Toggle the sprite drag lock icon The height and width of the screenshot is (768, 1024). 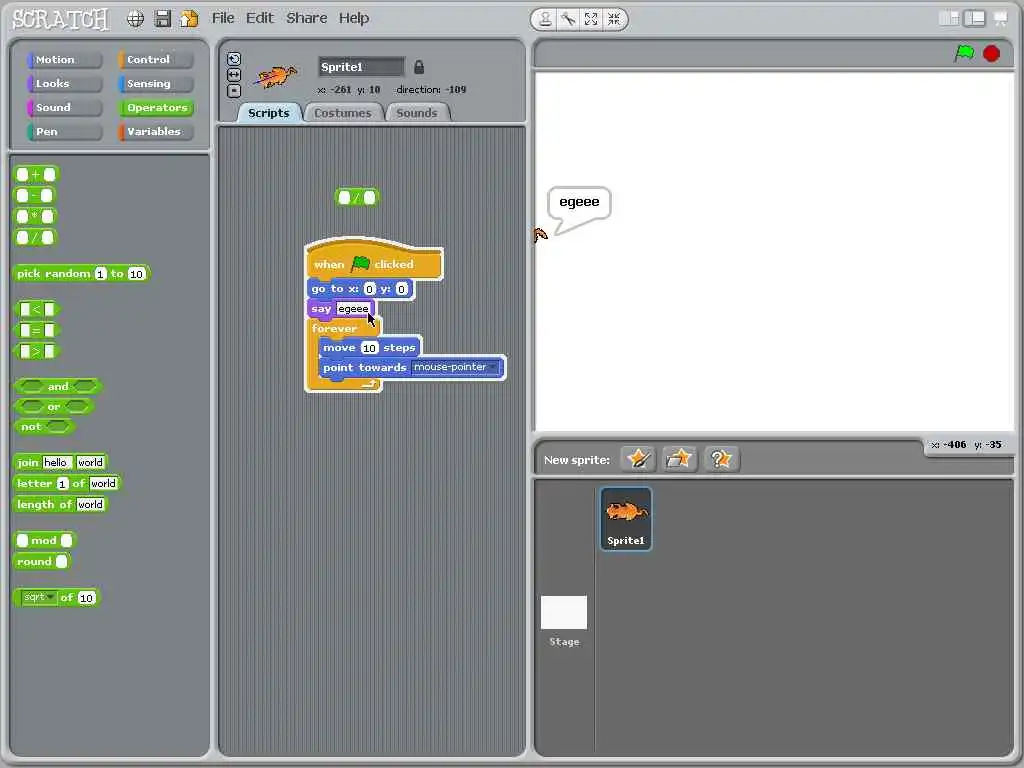(x=419, y=67)
